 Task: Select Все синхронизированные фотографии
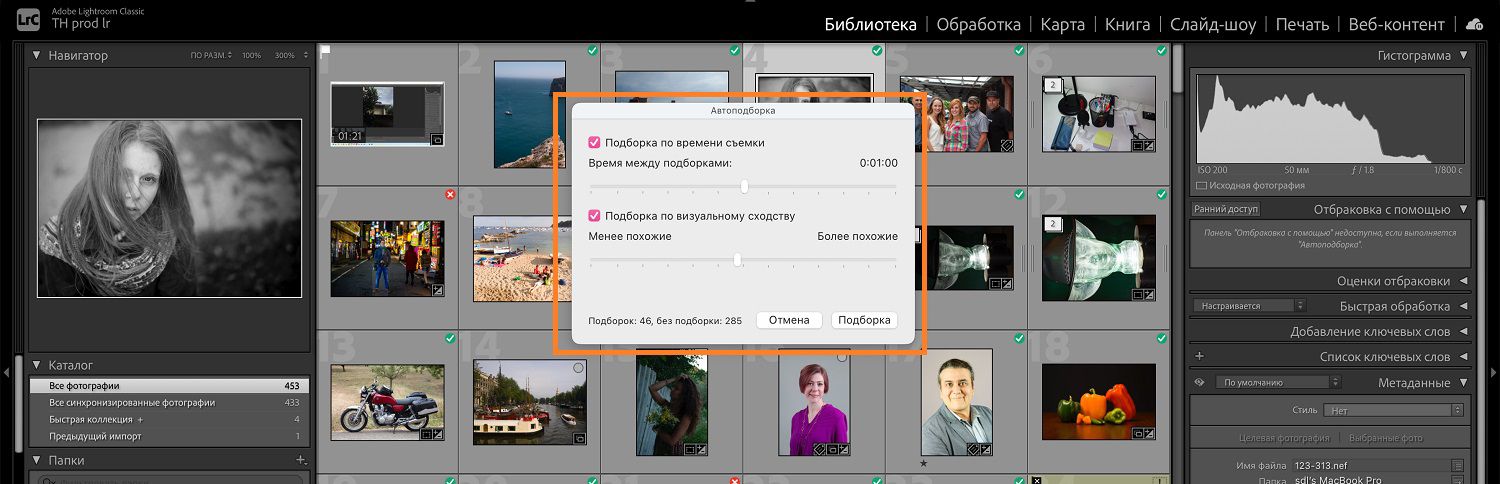click(170, 403)
